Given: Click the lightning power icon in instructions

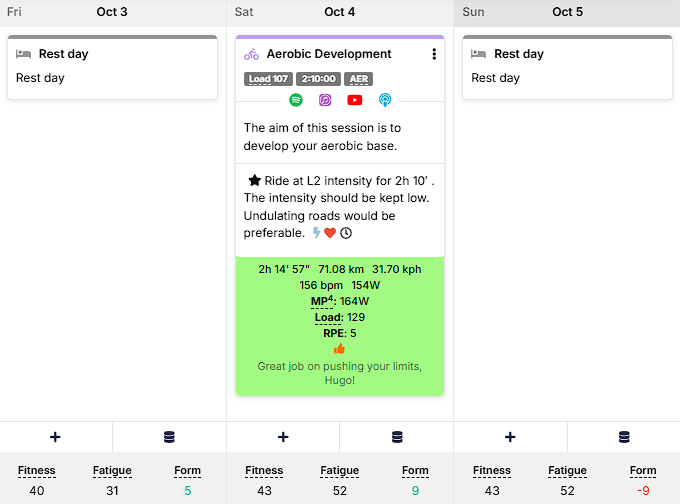Looking at the screenshot, I should point(316,233).
